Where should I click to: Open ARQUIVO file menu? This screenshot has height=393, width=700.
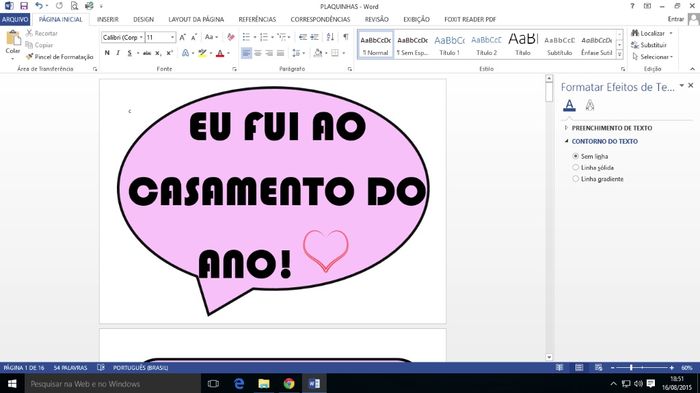tap(15, 19)
